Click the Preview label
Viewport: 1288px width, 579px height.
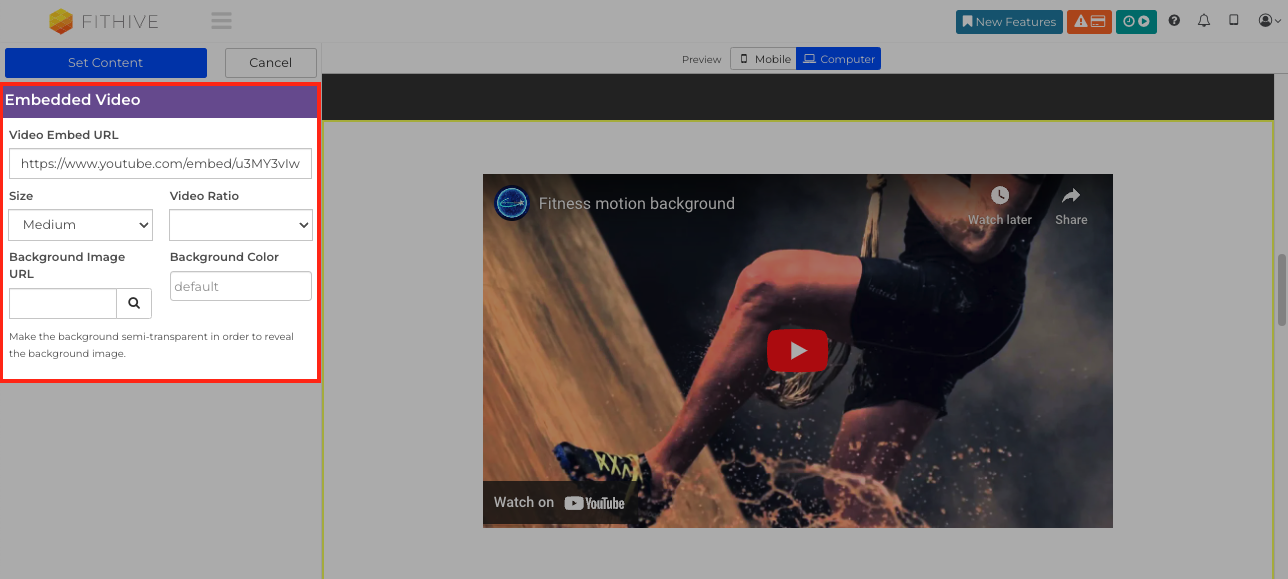pyautogui.click(x=701, y=60)
